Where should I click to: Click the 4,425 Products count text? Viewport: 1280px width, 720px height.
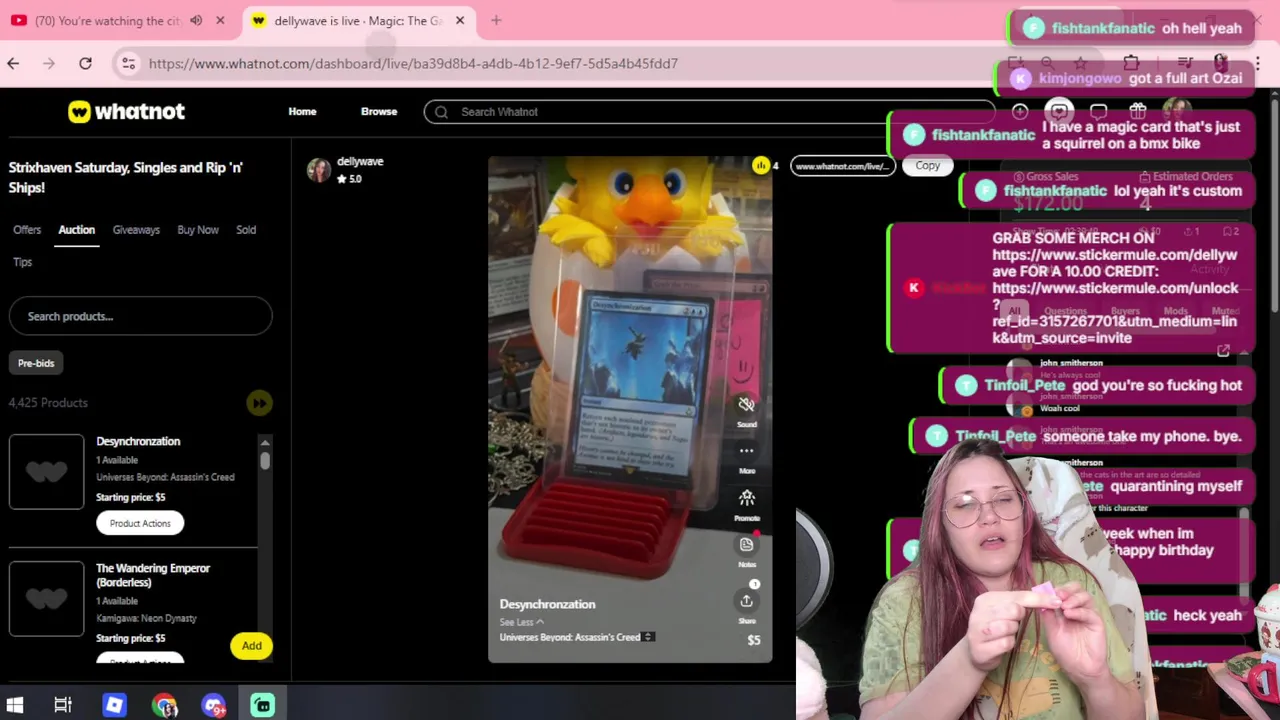pyautogui.click(x=48, y=403)
